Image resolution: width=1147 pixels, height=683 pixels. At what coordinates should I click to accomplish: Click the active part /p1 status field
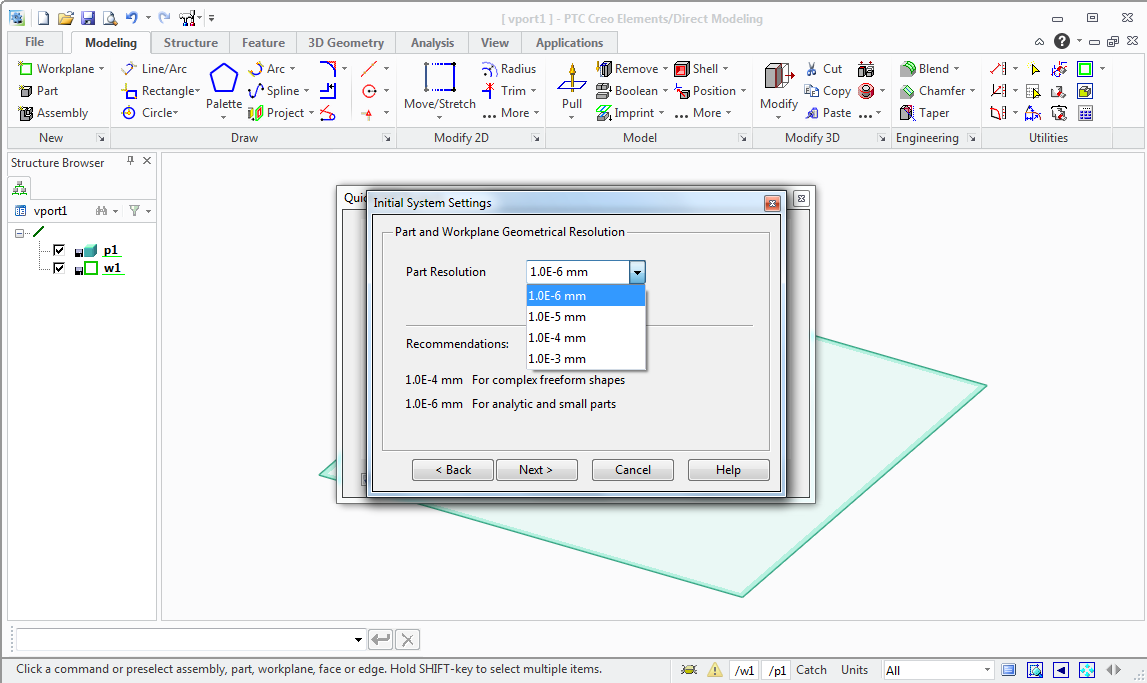(x=776, y=670)
